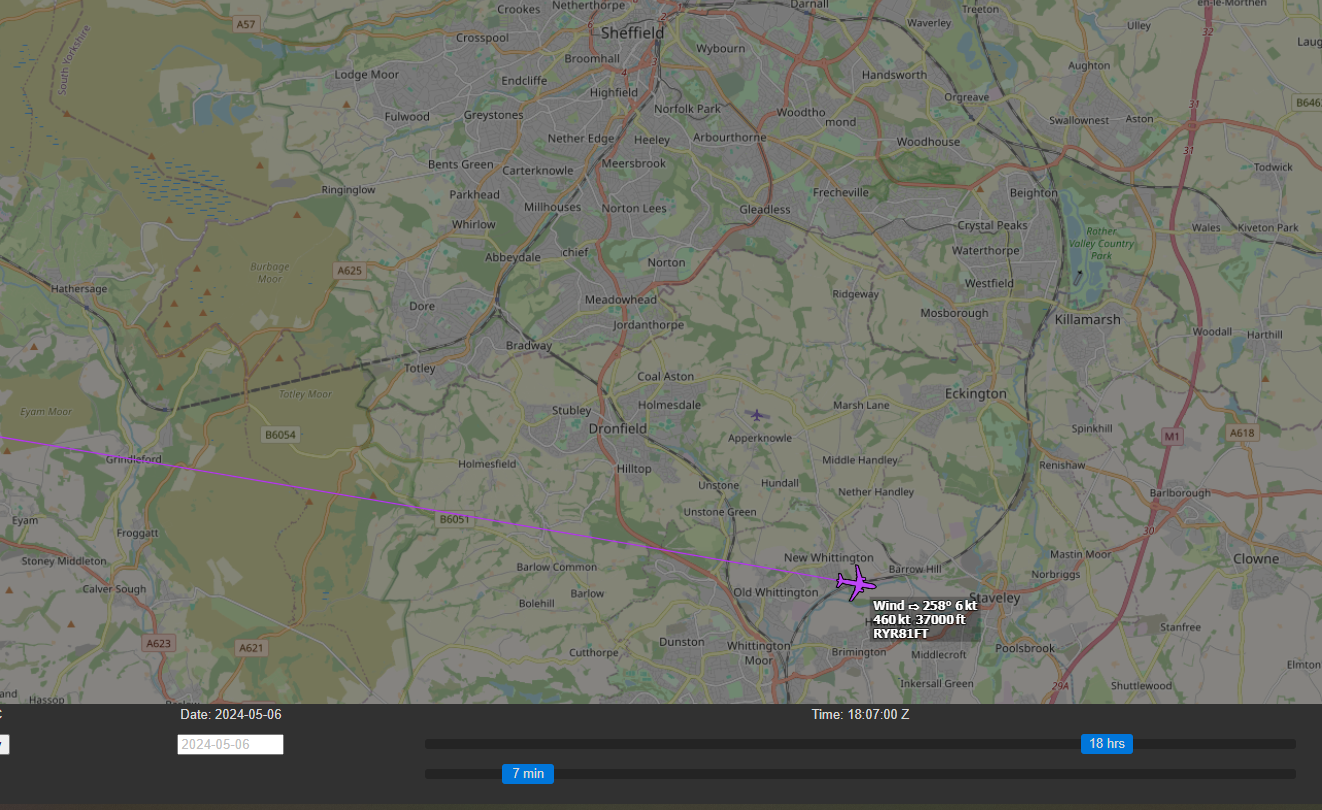1322x810 pixels.
Task: Click the M1 motorway shield near Barlborough
Action: [1172, 436]
